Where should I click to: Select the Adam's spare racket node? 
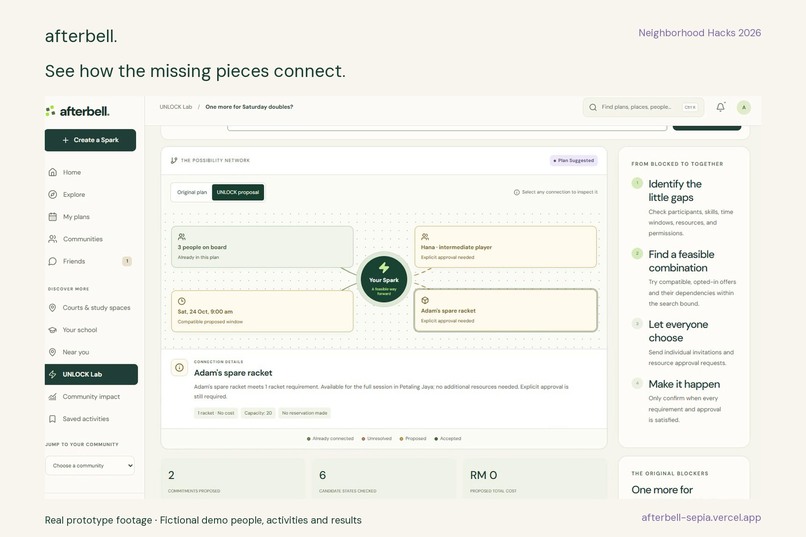click(505, 310)
